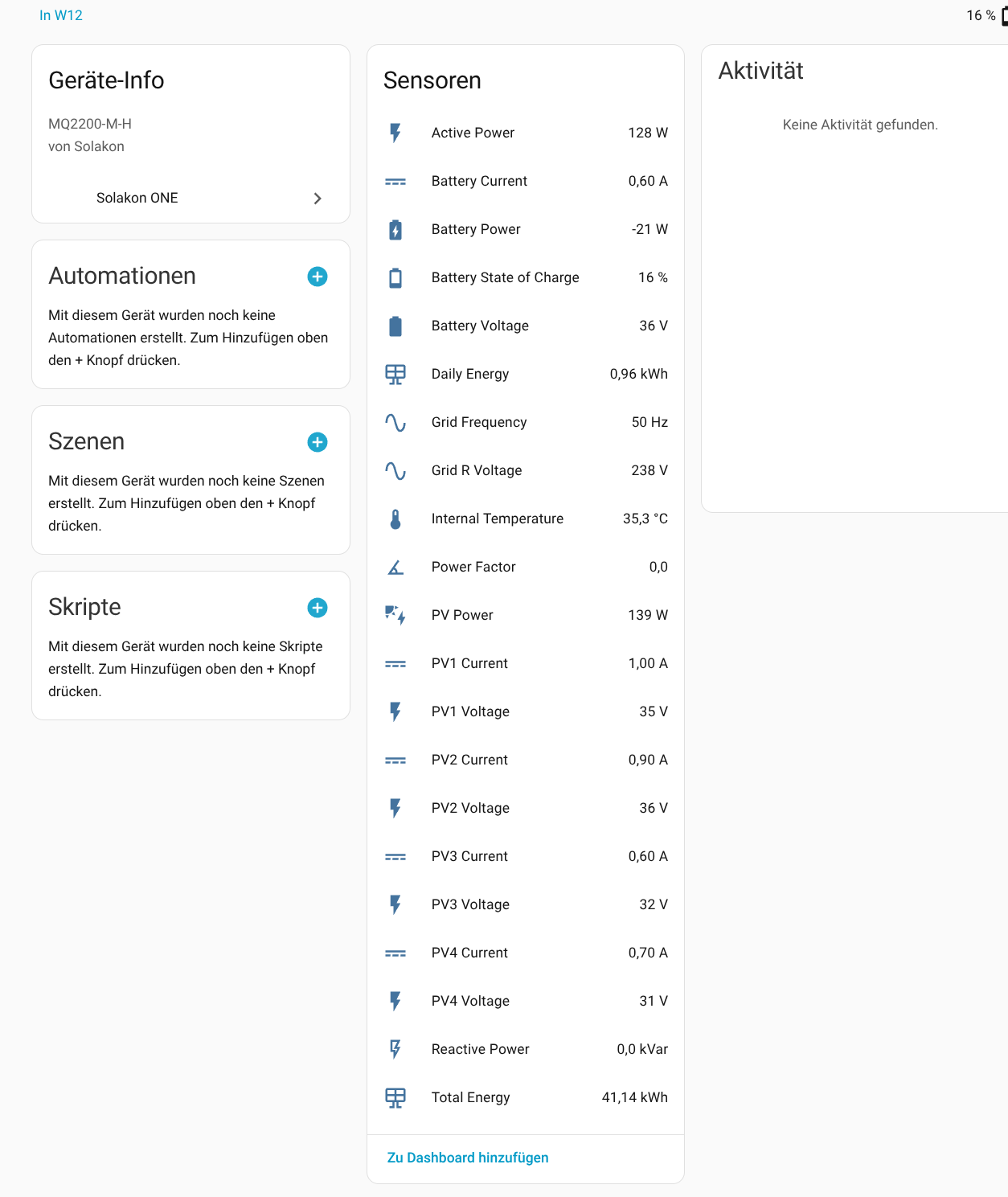Click Zu Dashboard hinzufügen link
Screen dimensions: 1008x1197
click(468, 1158)
